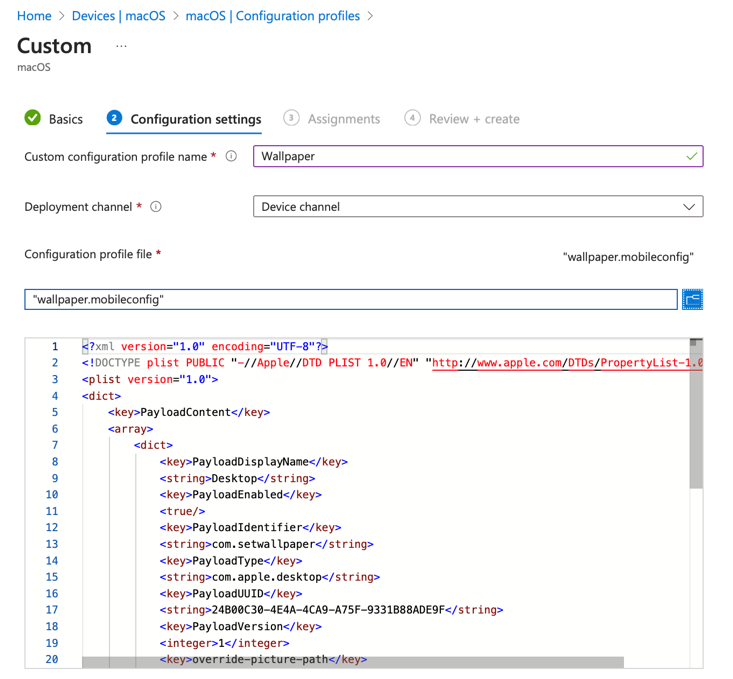The height and width of the screenshot is (679, 733).
Task: Open the Device channel dropdown
Action: click(x=478, y=207)
